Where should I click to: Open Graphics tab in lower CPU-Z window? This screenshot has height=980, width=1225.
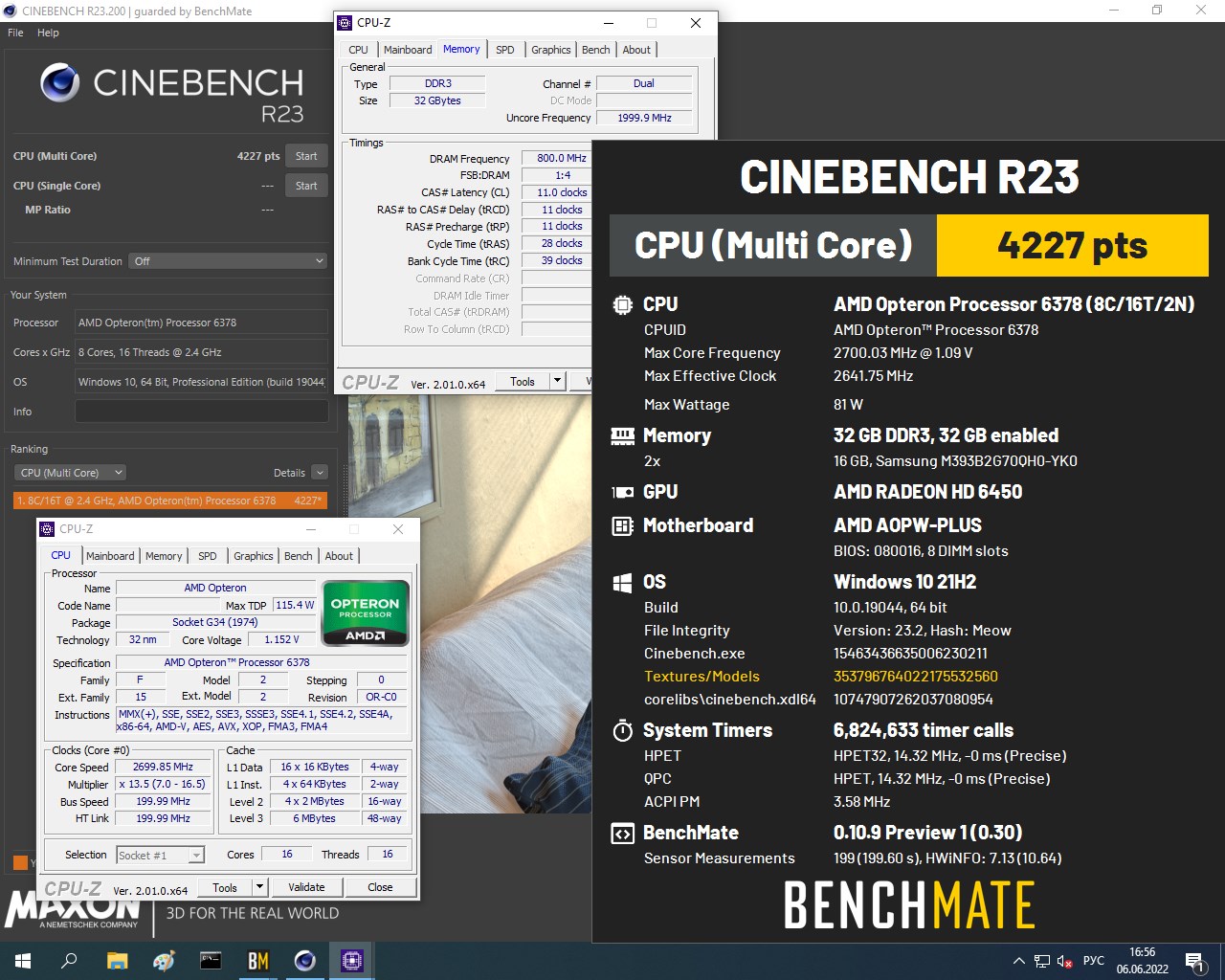click(x=254, y=556)
